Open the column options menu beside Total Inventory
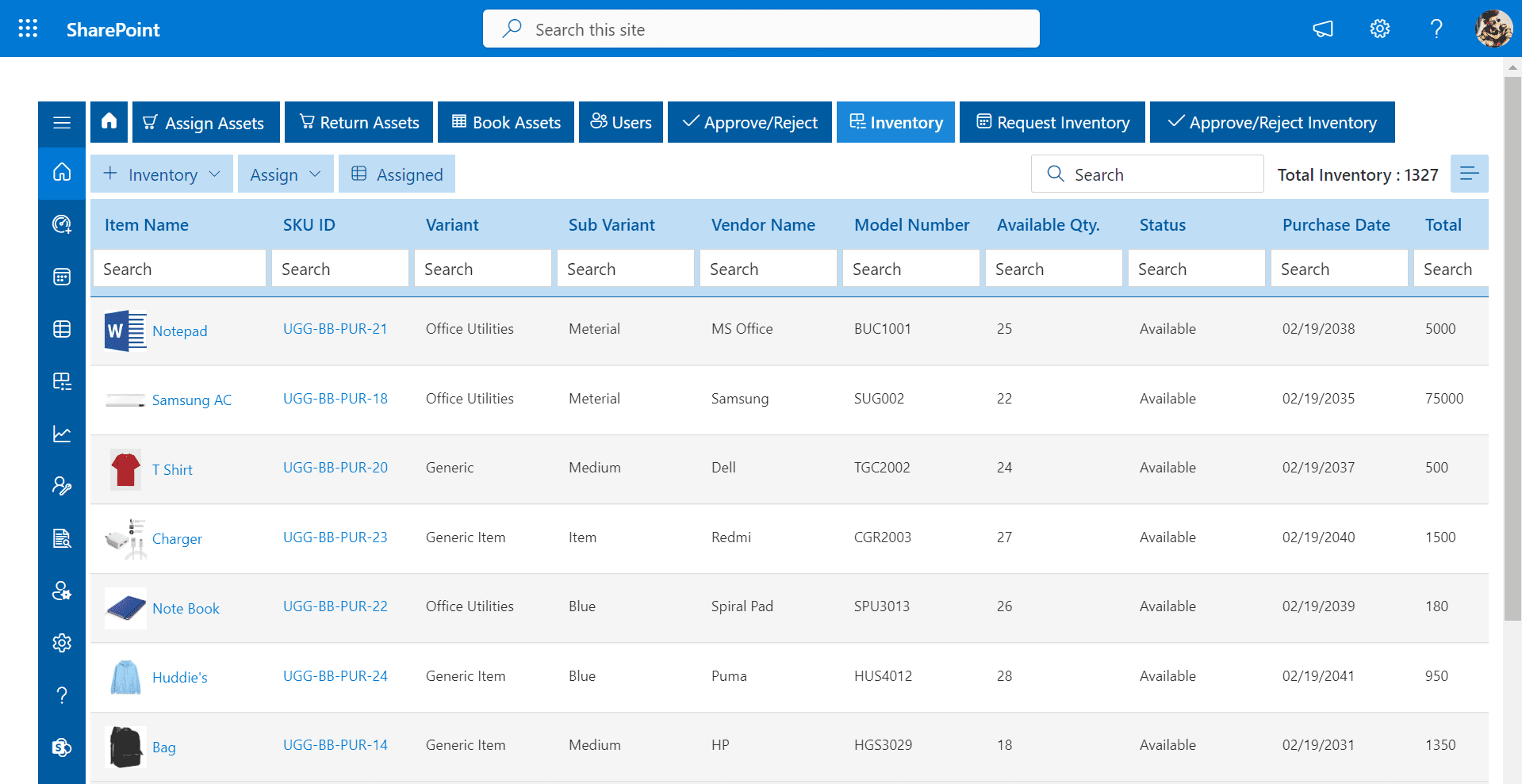1522x784 pixels. tap(1469, 174)
